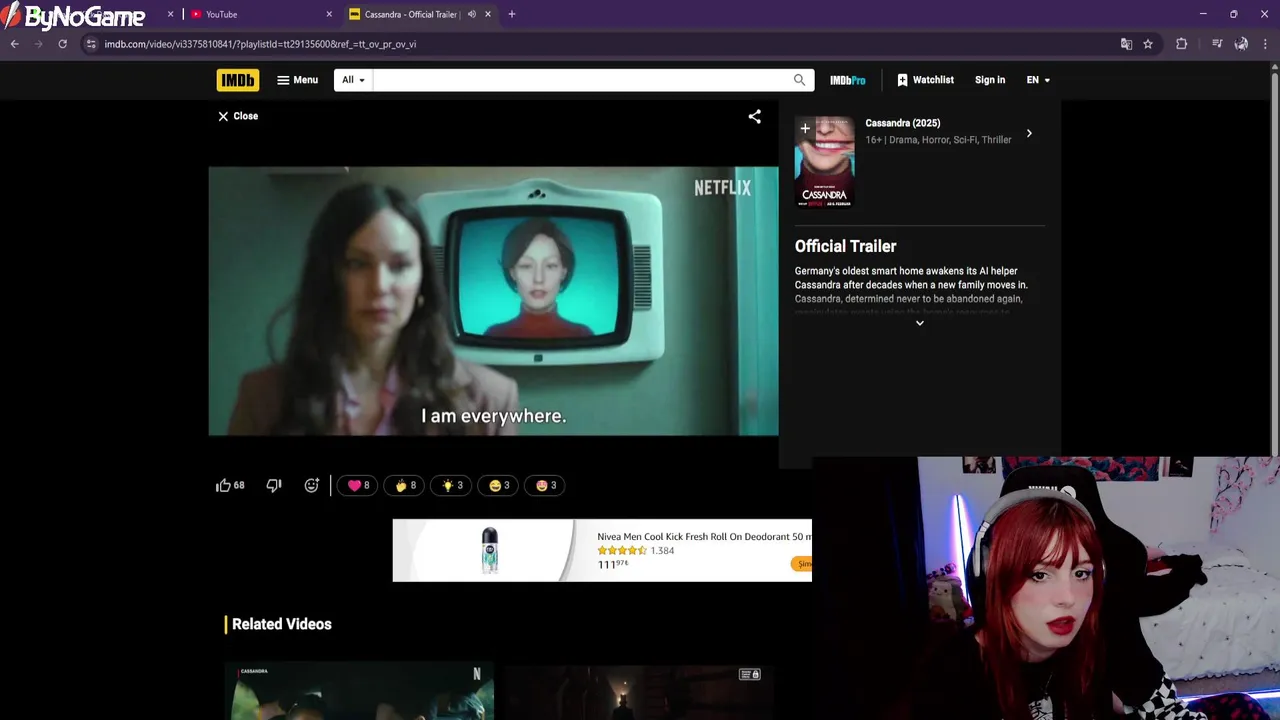Screen dimensions: 1280x720
Task: Mute the Cassandra tab audio icon
Action: [472, 14]
